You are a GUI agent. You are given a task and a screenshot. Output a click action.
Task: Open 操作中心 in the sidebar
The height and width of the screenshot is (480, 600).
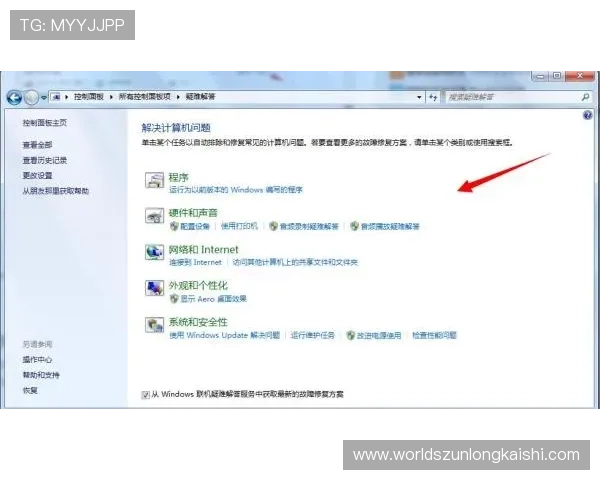click(x=37, y=359)
